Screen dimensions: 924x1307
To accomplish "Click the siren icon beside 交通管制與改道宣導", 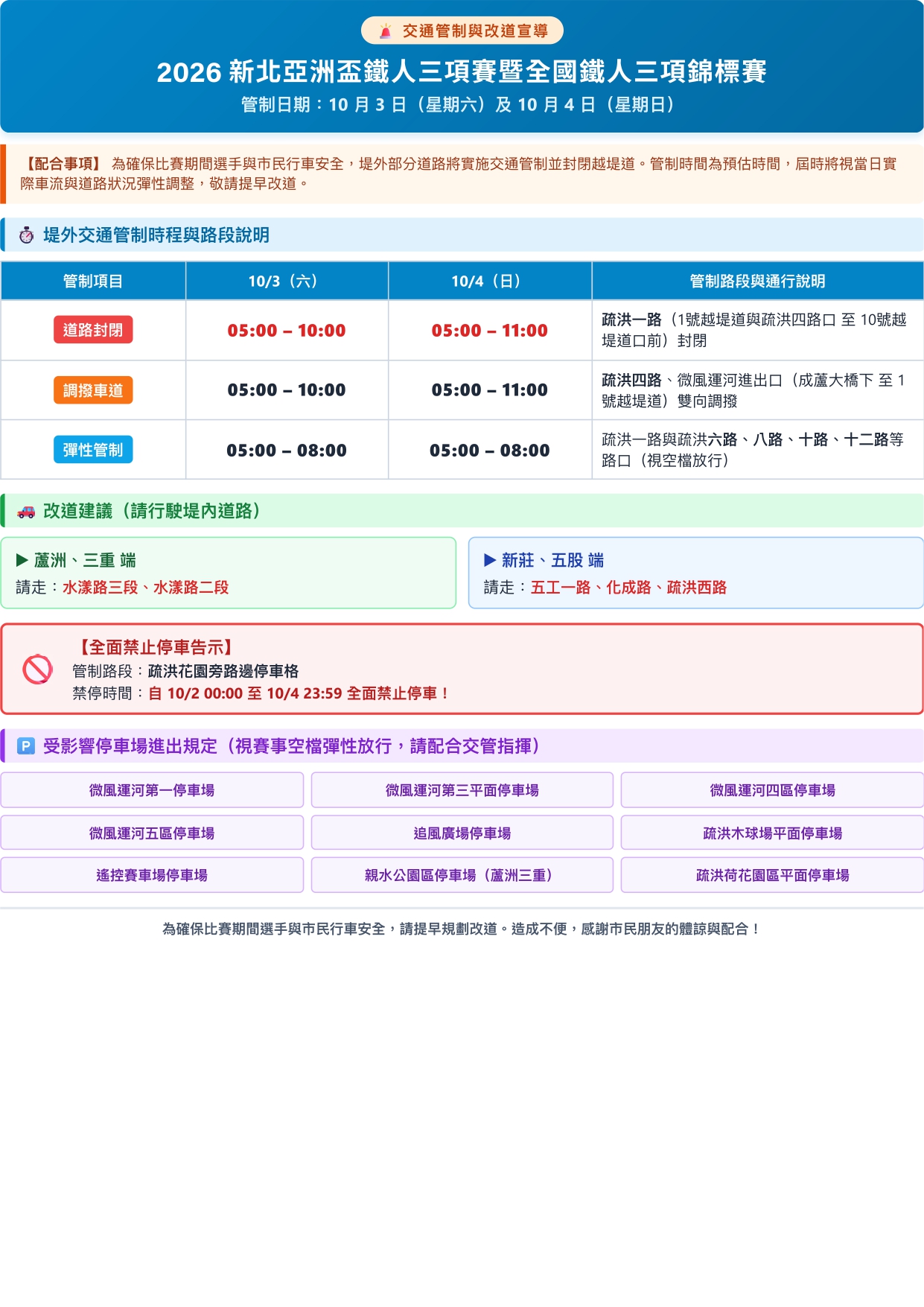I will click(x=386, y=31).
